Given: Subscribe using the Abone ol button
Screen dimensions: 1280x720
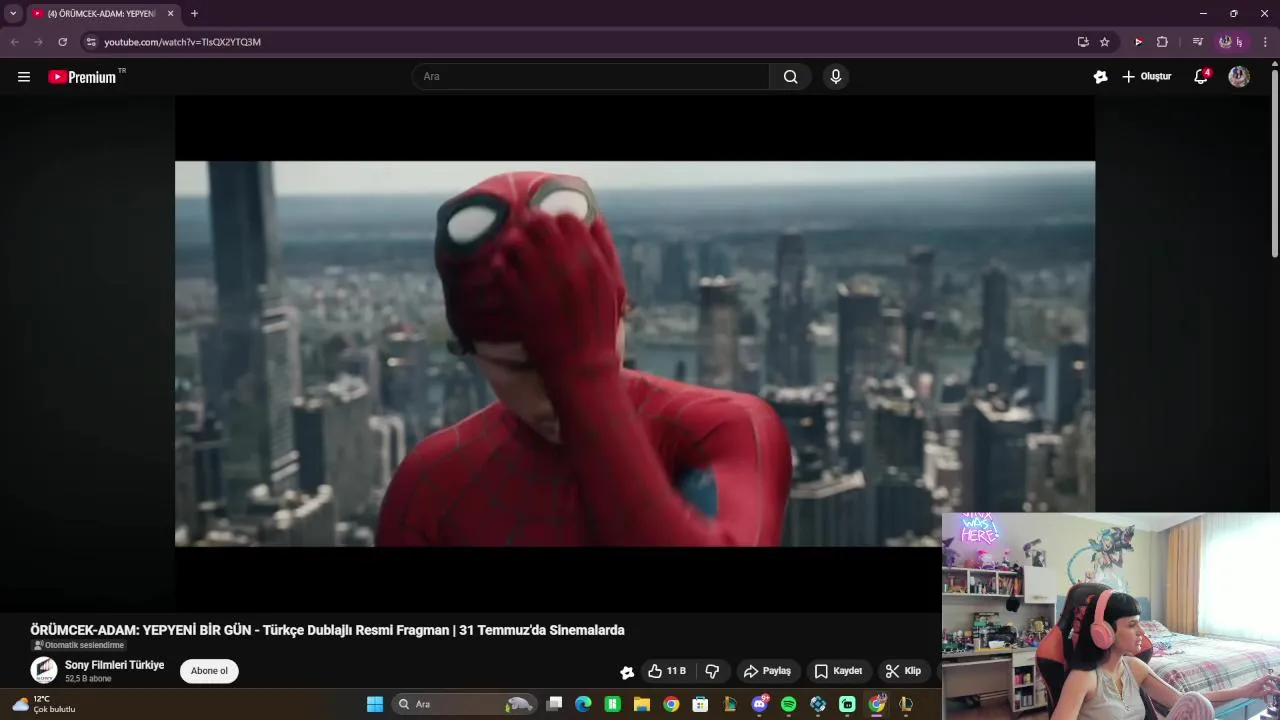Looking at the screenshot, I should pyautogui.click(x=209, y=671).
